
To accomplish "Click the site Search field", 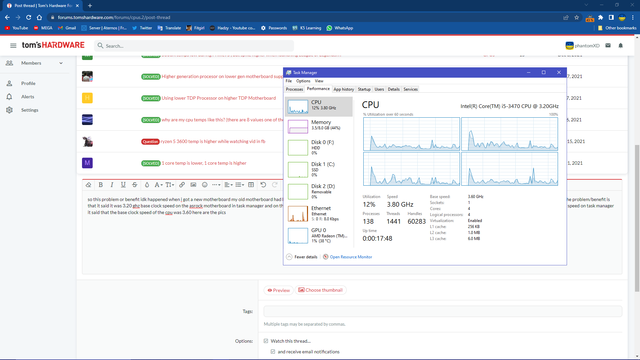I will [194, 46].
